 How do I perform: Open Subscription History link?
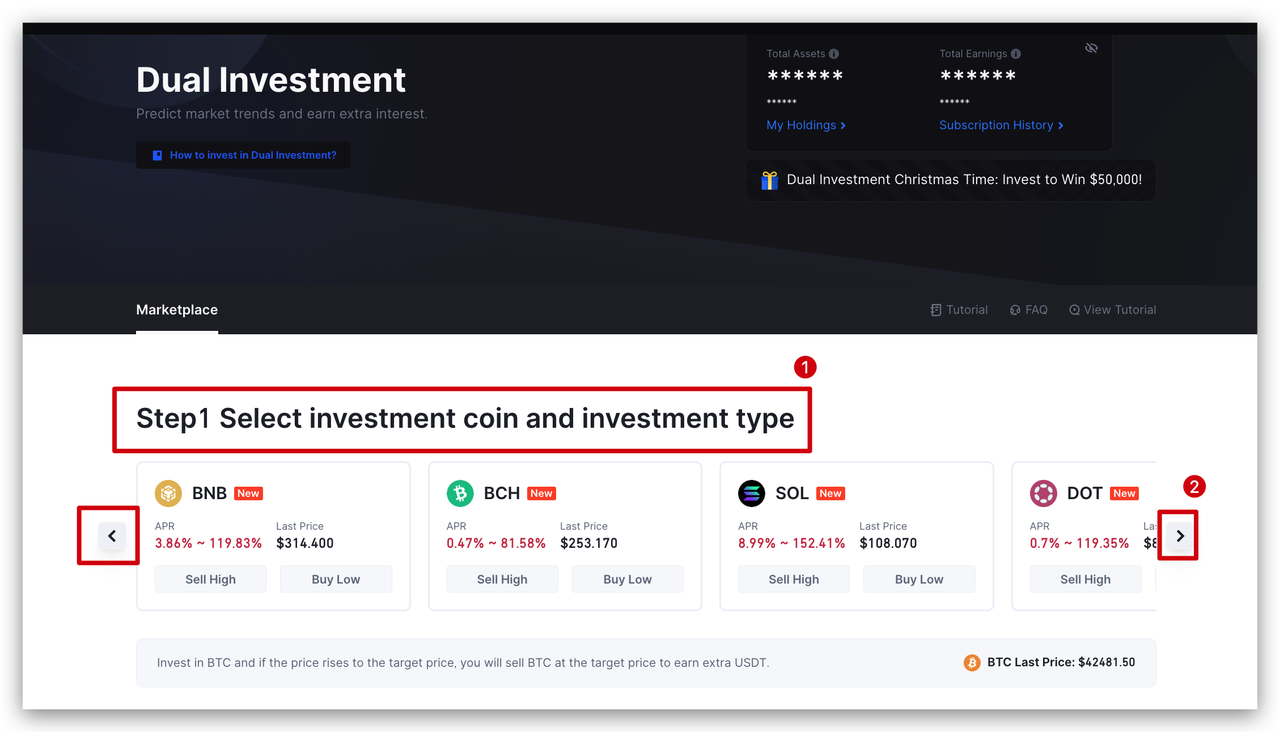pos(1001,125)
